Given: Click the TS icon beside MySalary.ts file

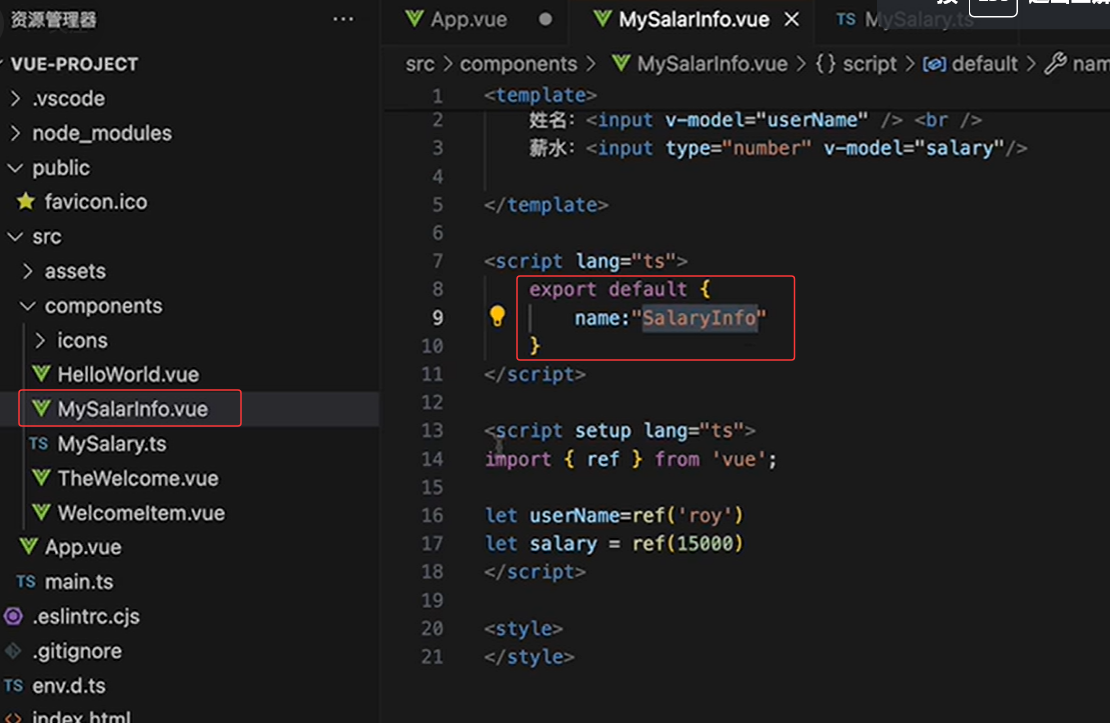Looking at the screenshot, I should coord(39,443).
